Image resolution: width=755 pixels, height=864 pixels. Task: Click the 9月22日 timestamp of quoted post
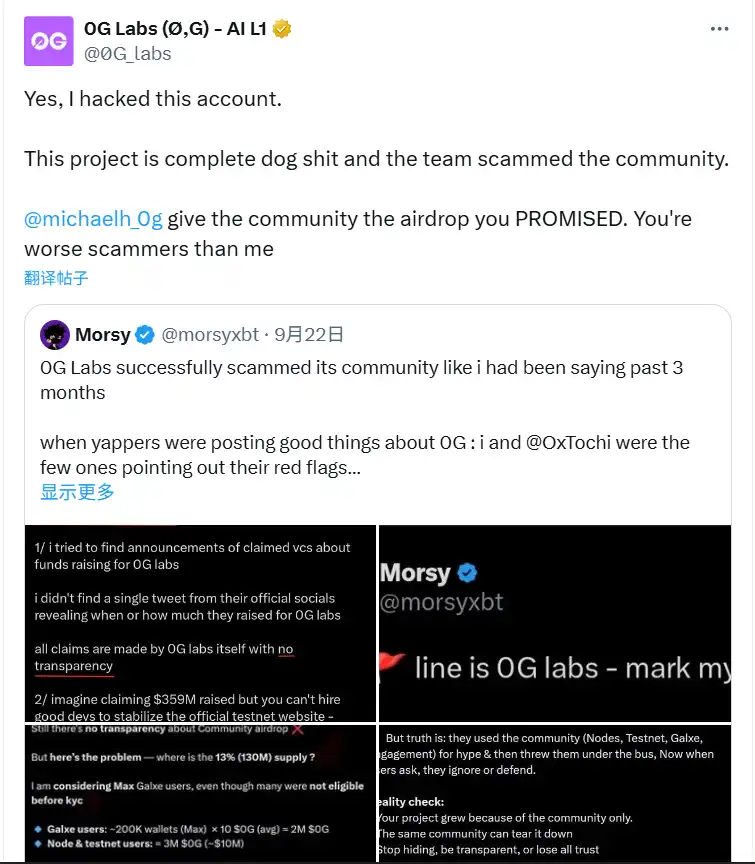309,334
